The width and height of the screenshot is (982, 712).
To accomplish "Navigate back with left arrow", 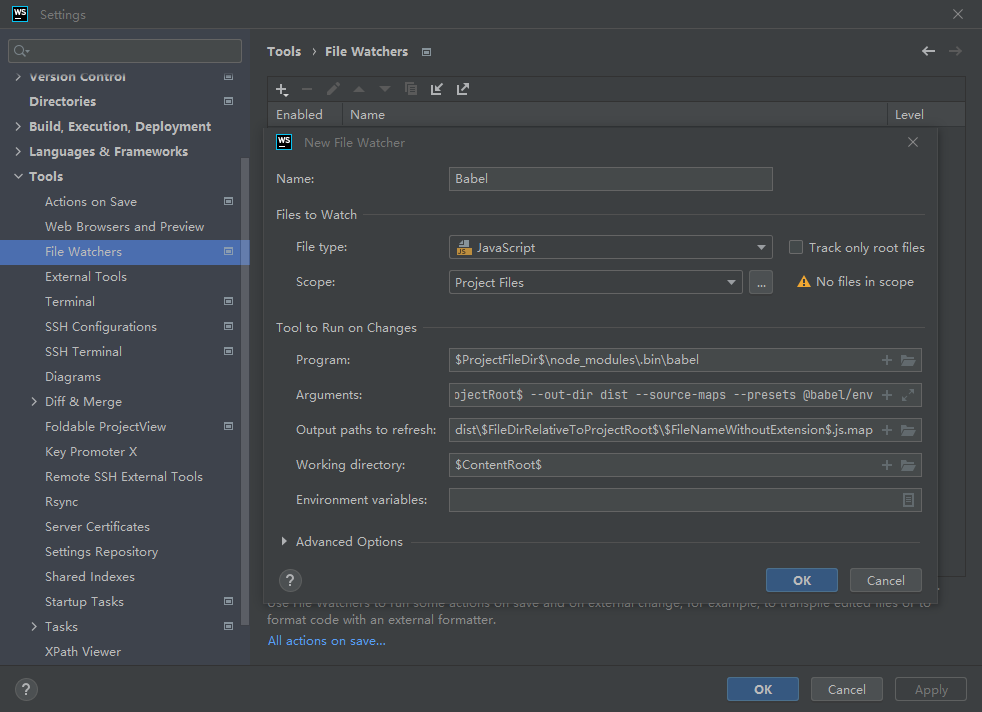I will tap(928, 51).
